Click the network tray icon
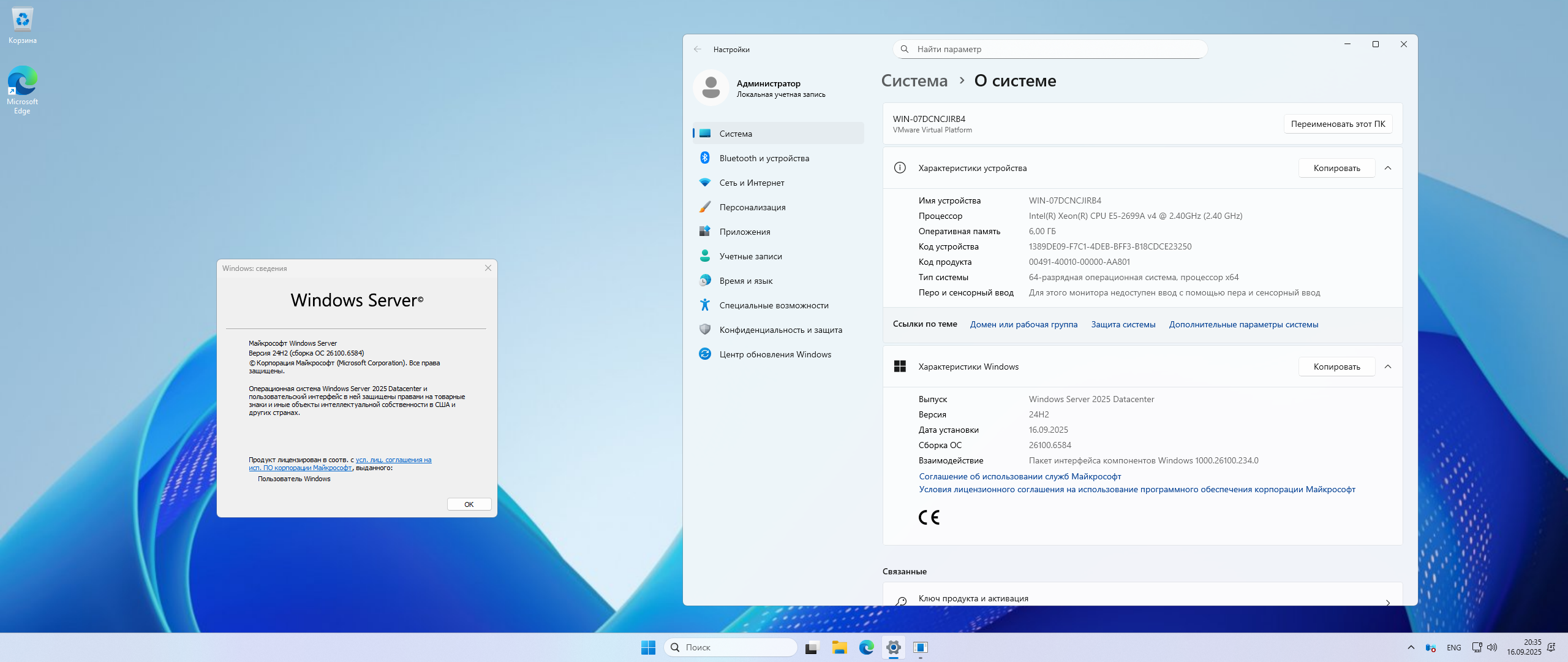 1477,647
